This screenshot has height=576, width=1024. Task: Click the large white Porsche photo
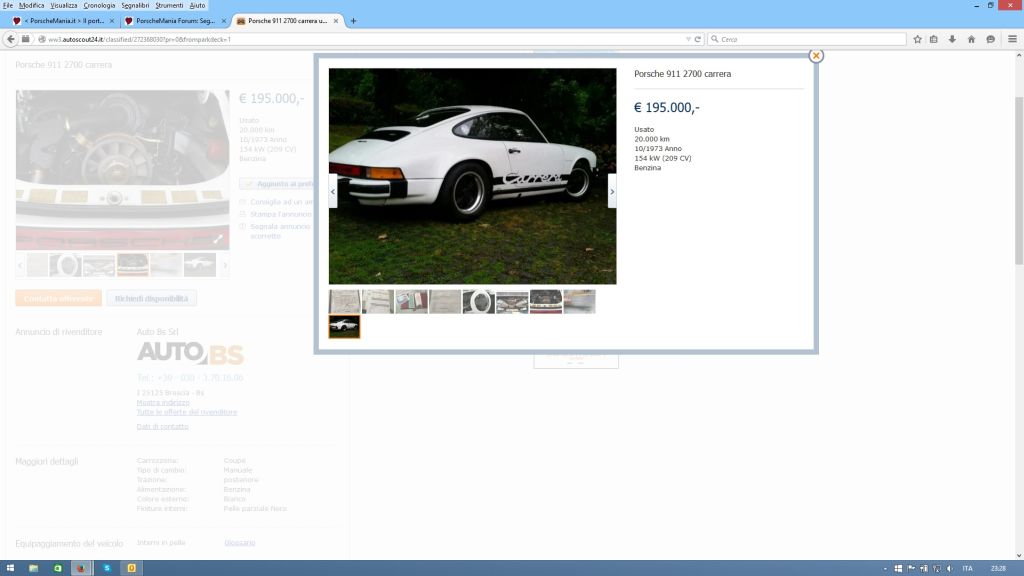pyautogui.click(x=472, y=176)
